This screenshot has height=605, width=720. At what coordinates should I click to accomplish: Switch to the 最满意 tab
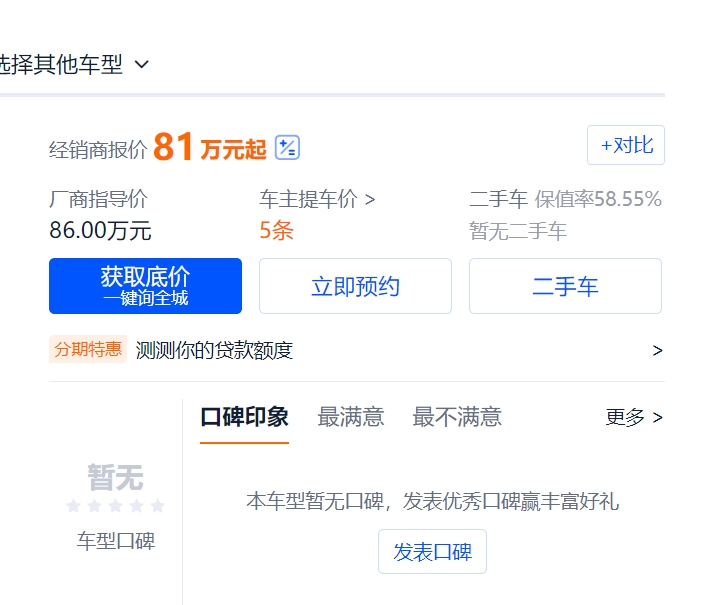[x=351, y=417]
